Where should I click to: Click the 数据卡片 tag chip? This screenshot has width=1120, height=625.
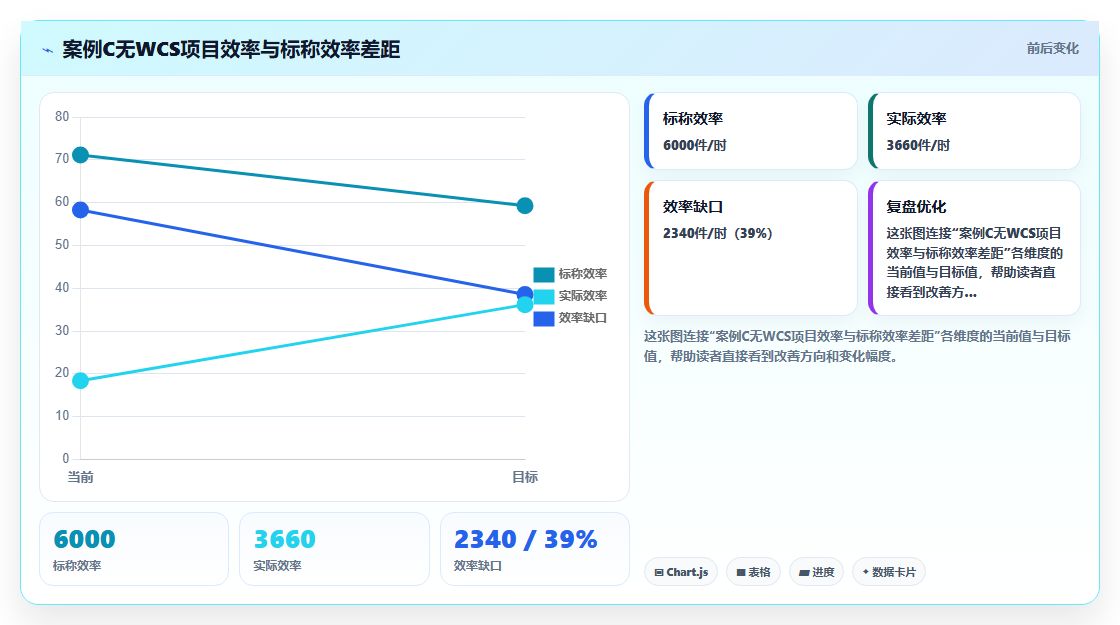889,572
